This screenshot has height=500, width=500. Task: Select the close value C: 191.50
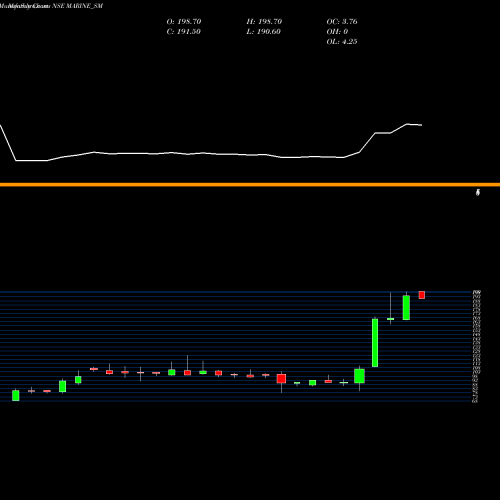coord(184,31)
